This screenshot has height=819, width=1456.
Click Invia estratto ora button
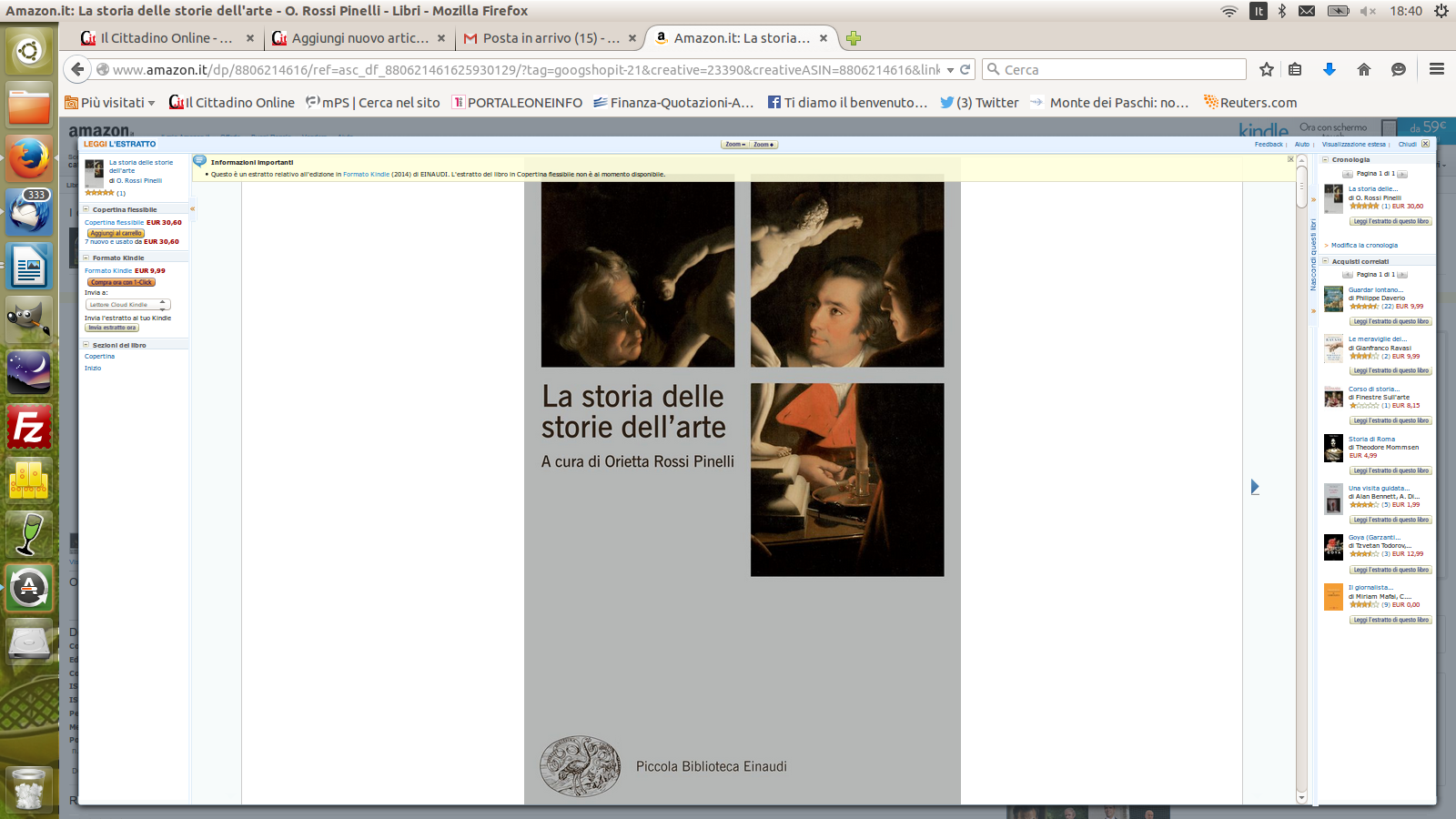[x=112, y=328]
